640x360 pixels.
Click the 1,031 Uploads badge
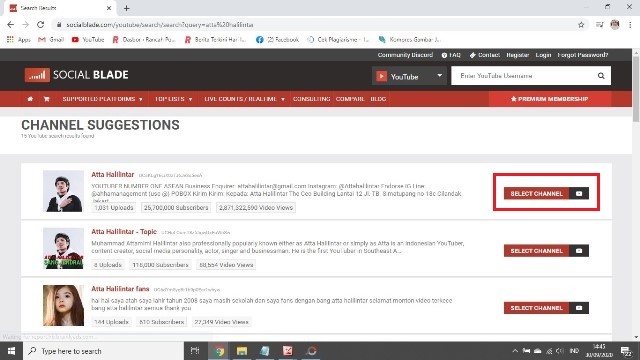(x=113, y=207)
